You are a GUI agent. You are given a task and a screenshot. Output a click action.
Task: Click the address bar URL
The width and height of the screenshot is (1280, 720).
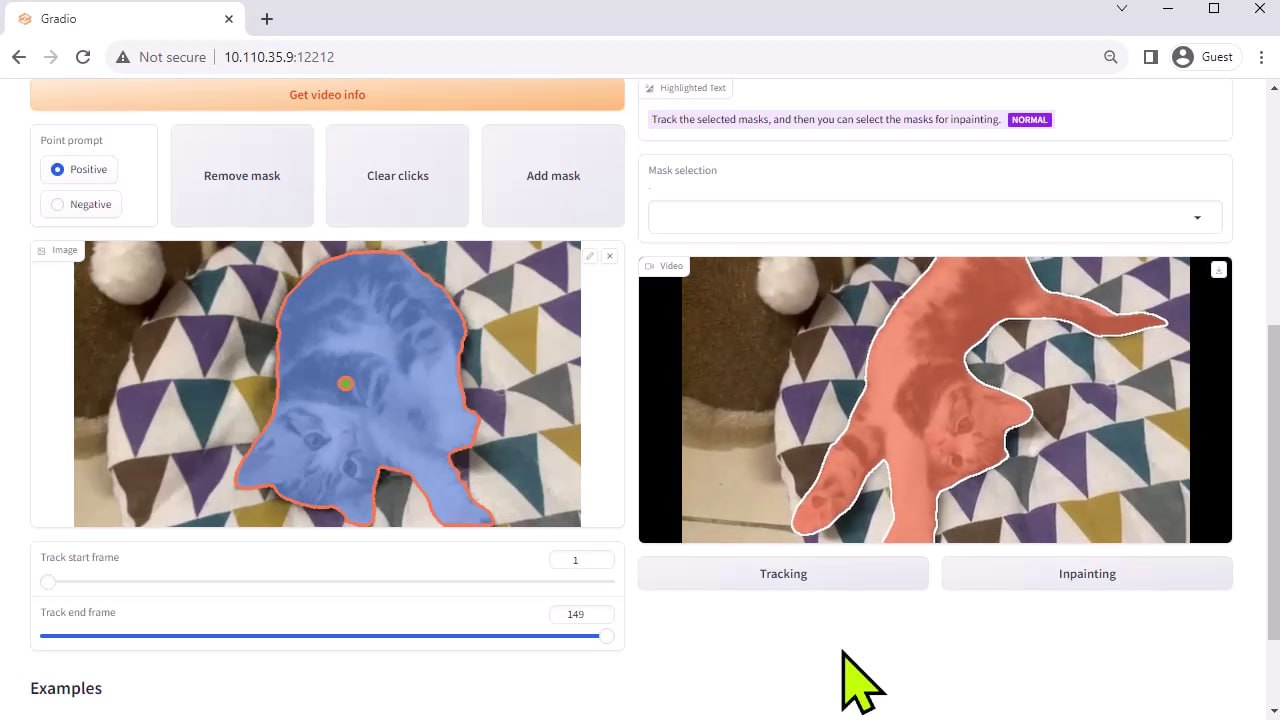[x=279, y=57]
